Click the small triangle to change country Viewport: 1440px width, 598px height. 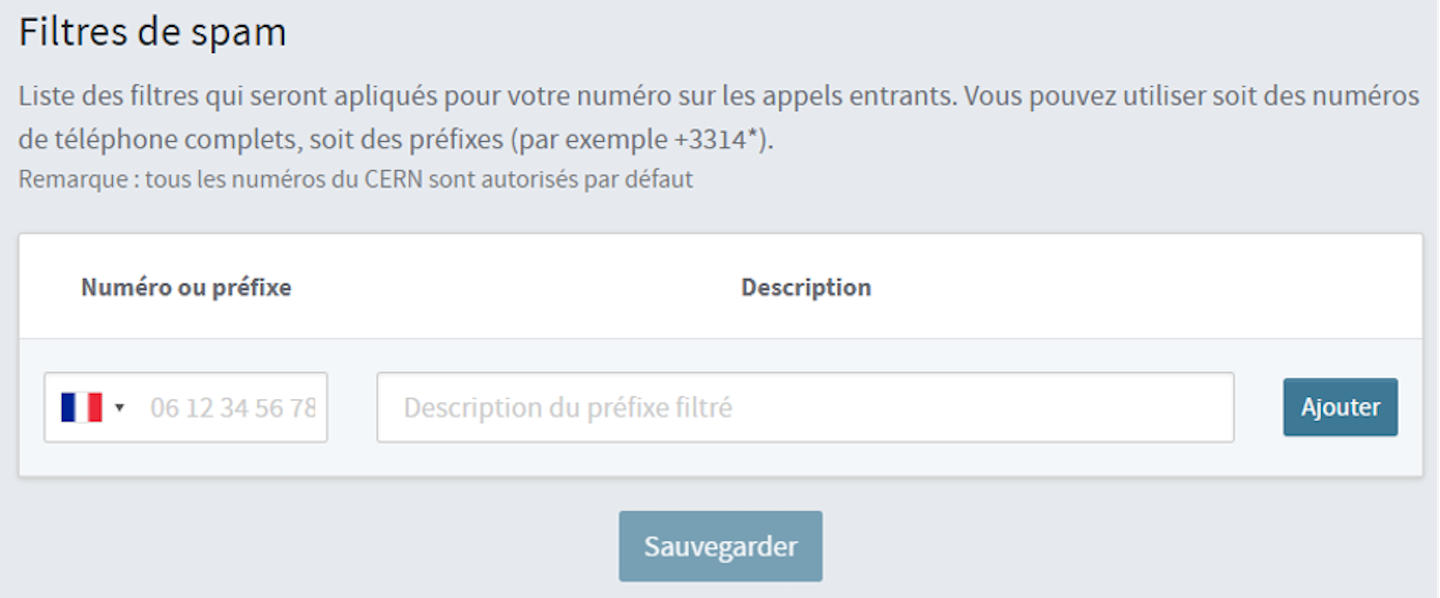(x=120, y=407)
